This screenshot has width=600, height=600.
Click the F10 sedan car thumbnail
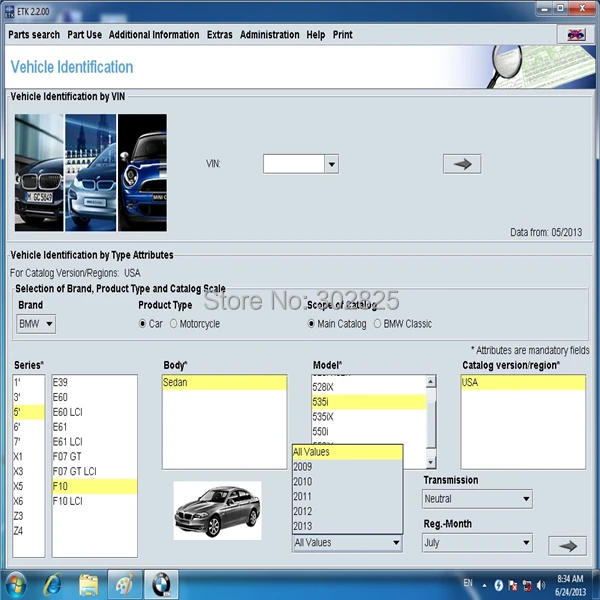click(217, 511)
